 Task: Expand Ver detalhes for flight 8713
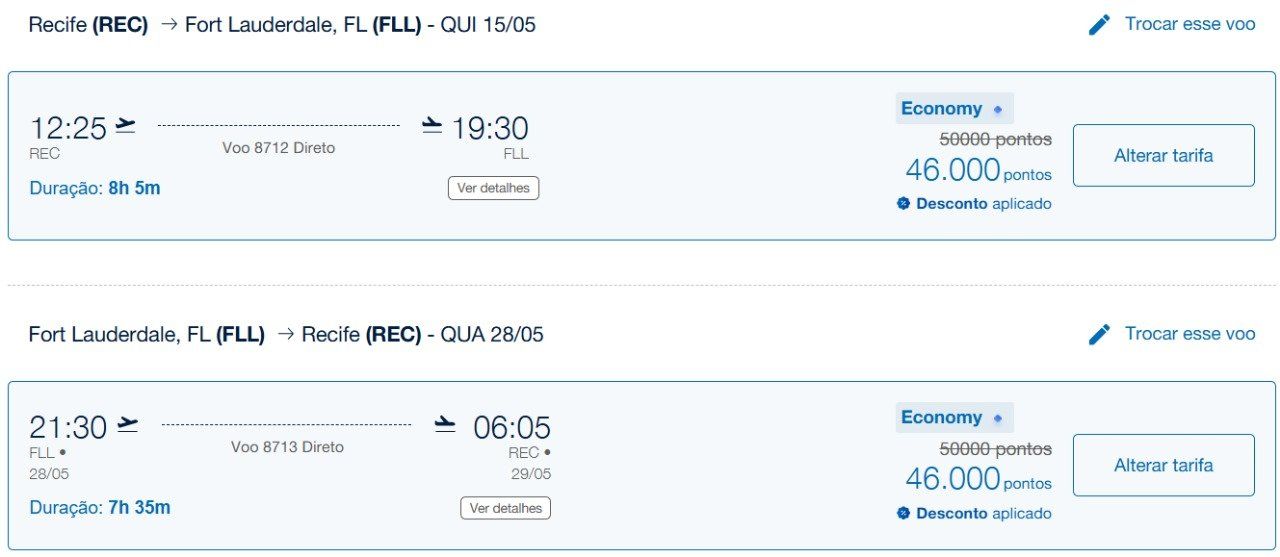(505, 508)
